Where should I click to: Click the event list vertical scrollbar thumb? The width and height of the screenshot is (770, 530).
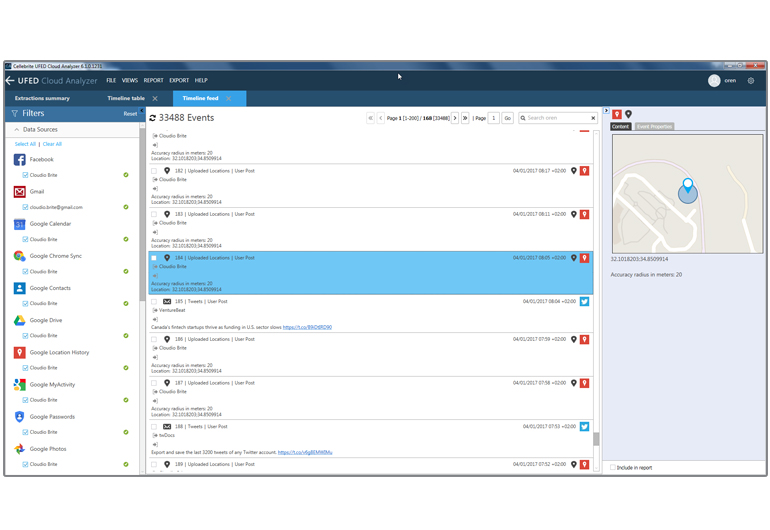point(596,438)
